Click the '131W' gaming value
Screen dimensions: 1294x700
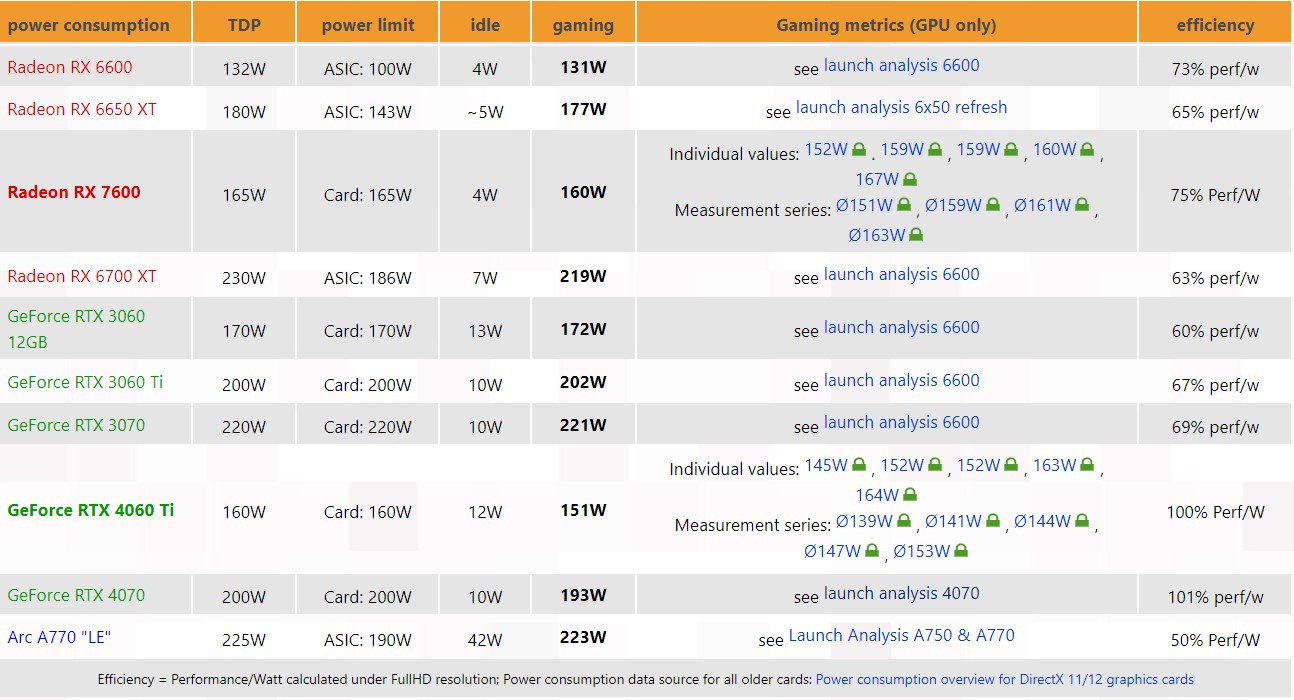coord(583,68)
